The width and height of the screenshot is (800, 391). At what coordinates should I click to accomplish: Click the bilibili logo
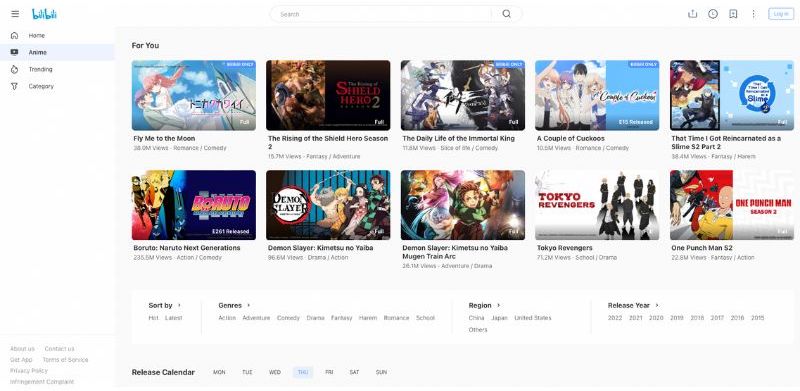(44, 14)
